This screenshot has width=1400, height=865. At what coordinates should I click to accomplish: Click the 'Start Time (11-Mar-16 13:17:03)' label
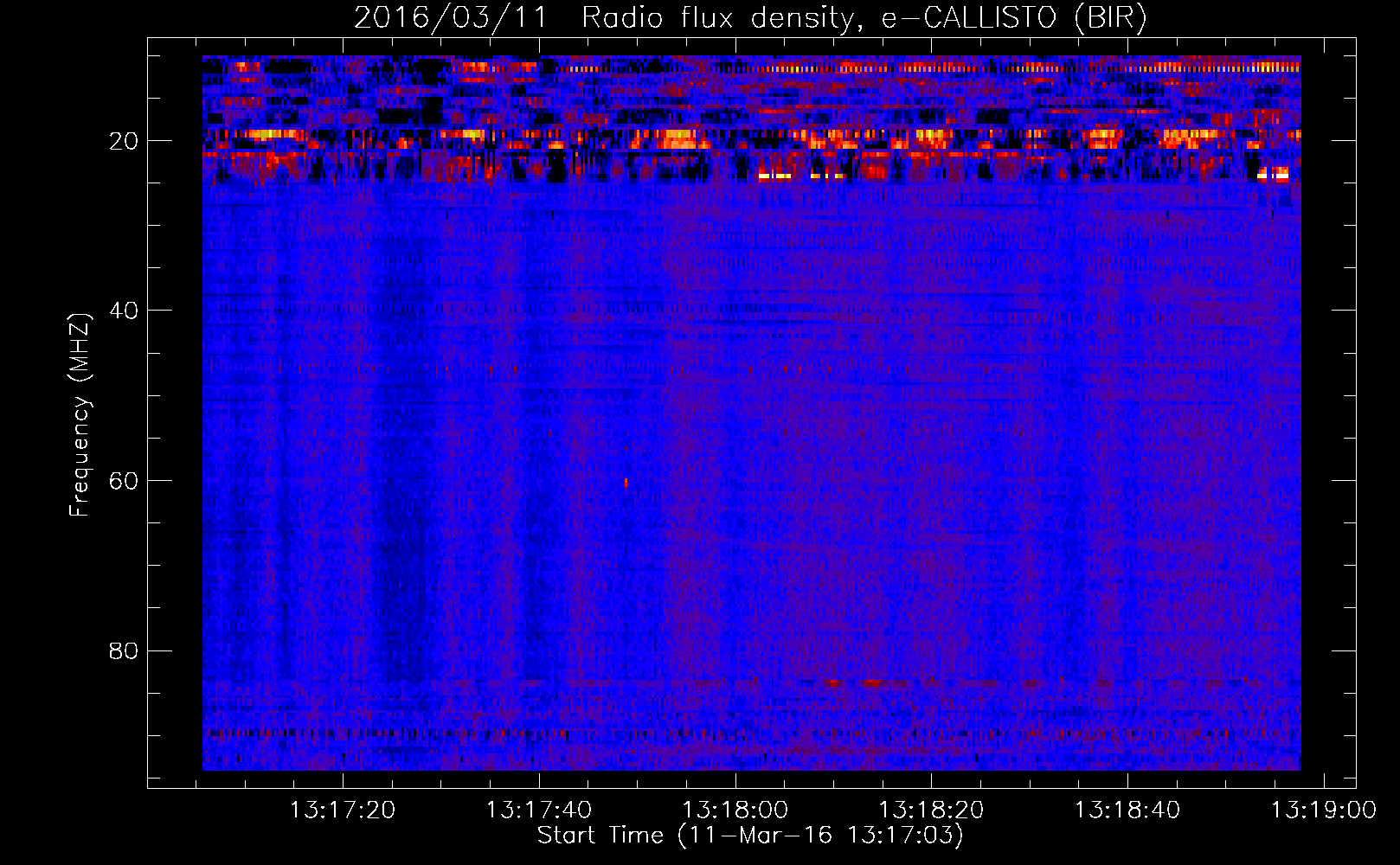pyautogui.click(x=750, y=836)
